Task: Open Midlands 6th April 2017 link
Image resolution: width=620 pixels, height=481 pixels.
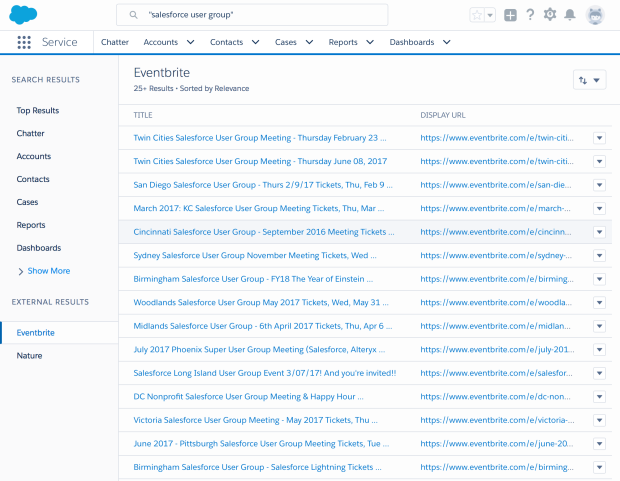Action: [263, 326]
